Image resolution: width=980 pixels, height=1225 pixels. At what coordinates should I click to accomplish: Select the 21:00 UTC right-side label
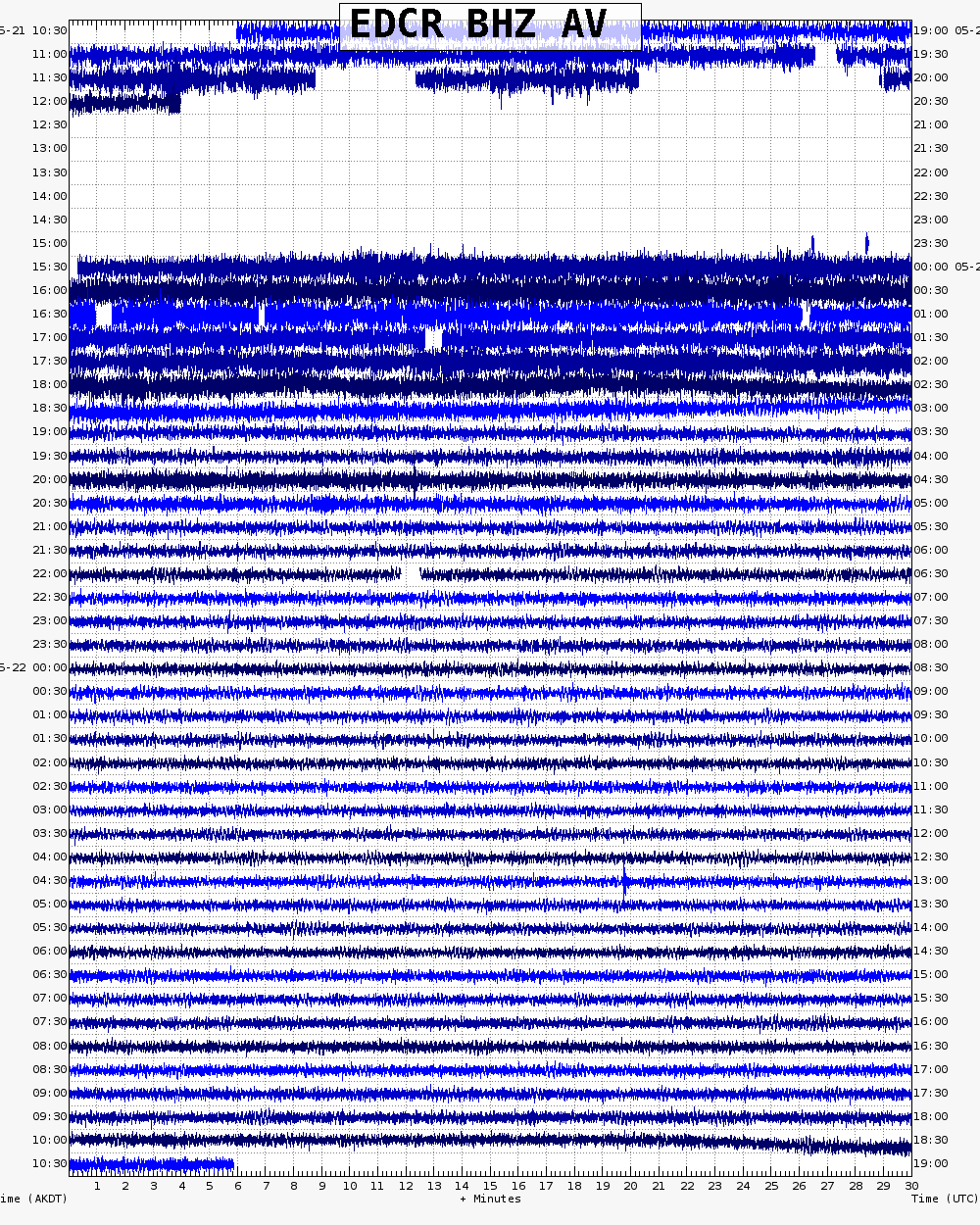(x=930, y=125)
